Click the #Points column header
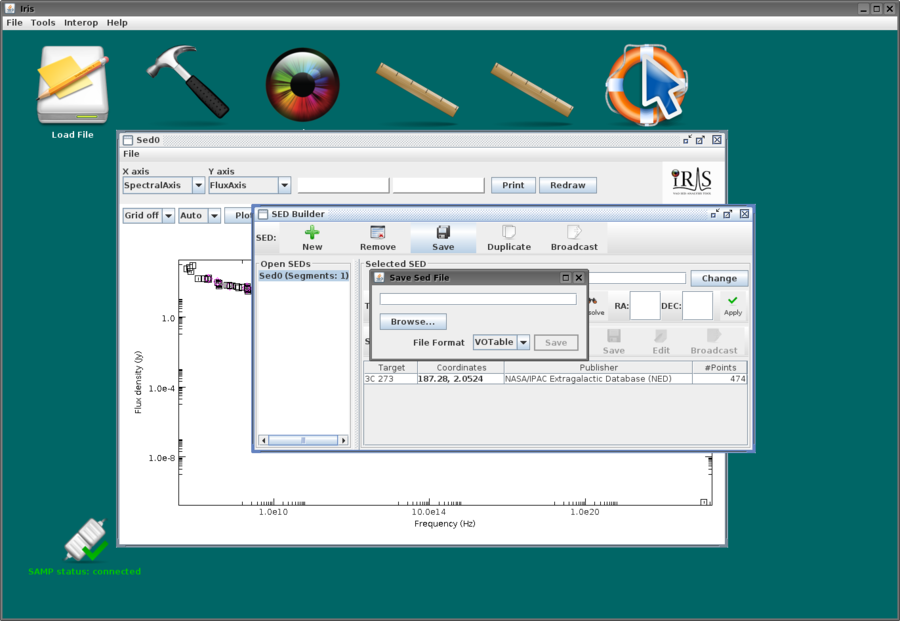The image size is (900, 621). (x=720, y=367)
